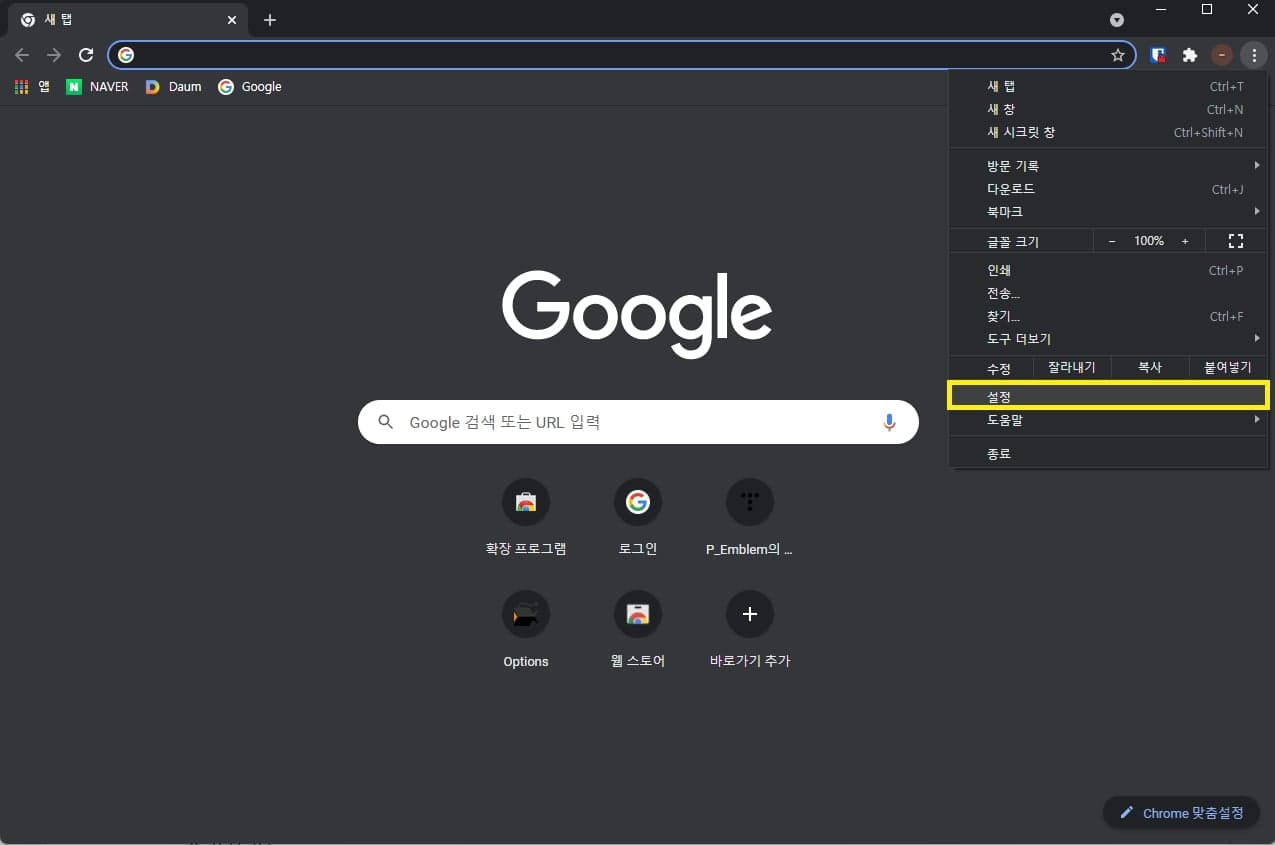Open the 도구 더보기 submenu

pyautogui.click(x=1018, y=338)
